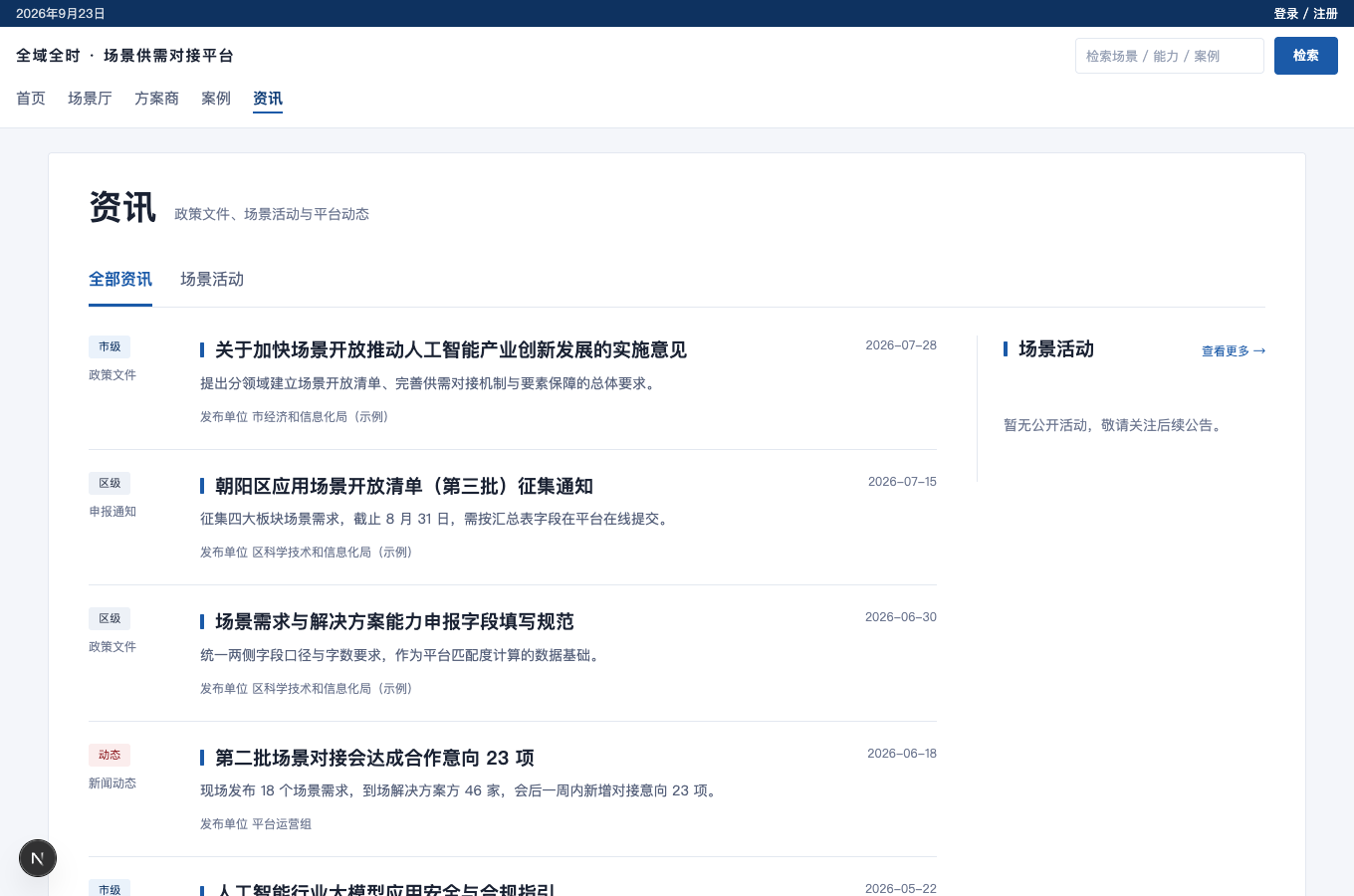Screen dimensions: 1354x896
Task: Open 查看更多 → in the 场景活动 panel
Action: 1234,351
